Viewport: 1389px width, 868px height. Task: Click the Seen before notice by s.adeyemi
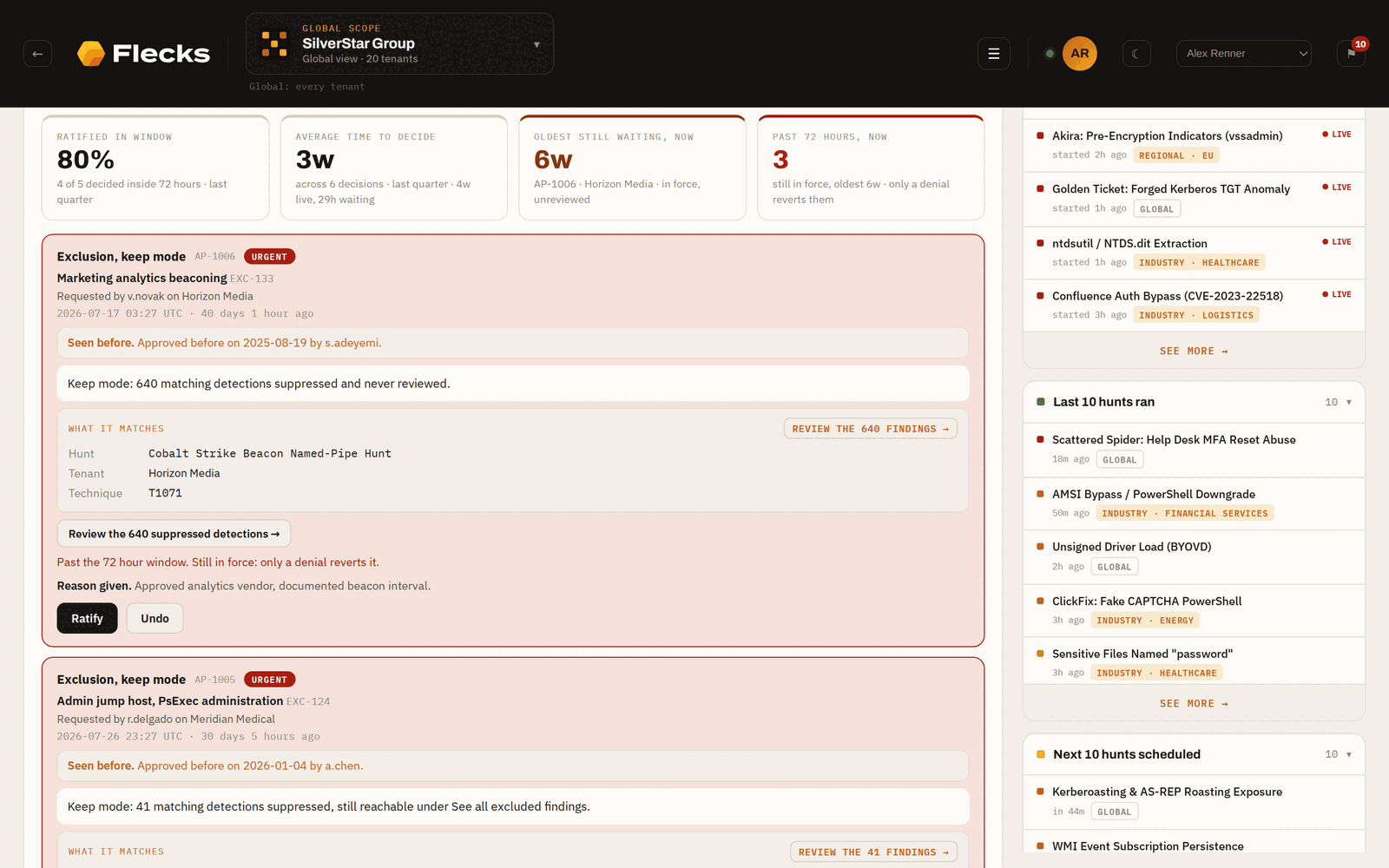pyautogui.click(x=512, y=343)
